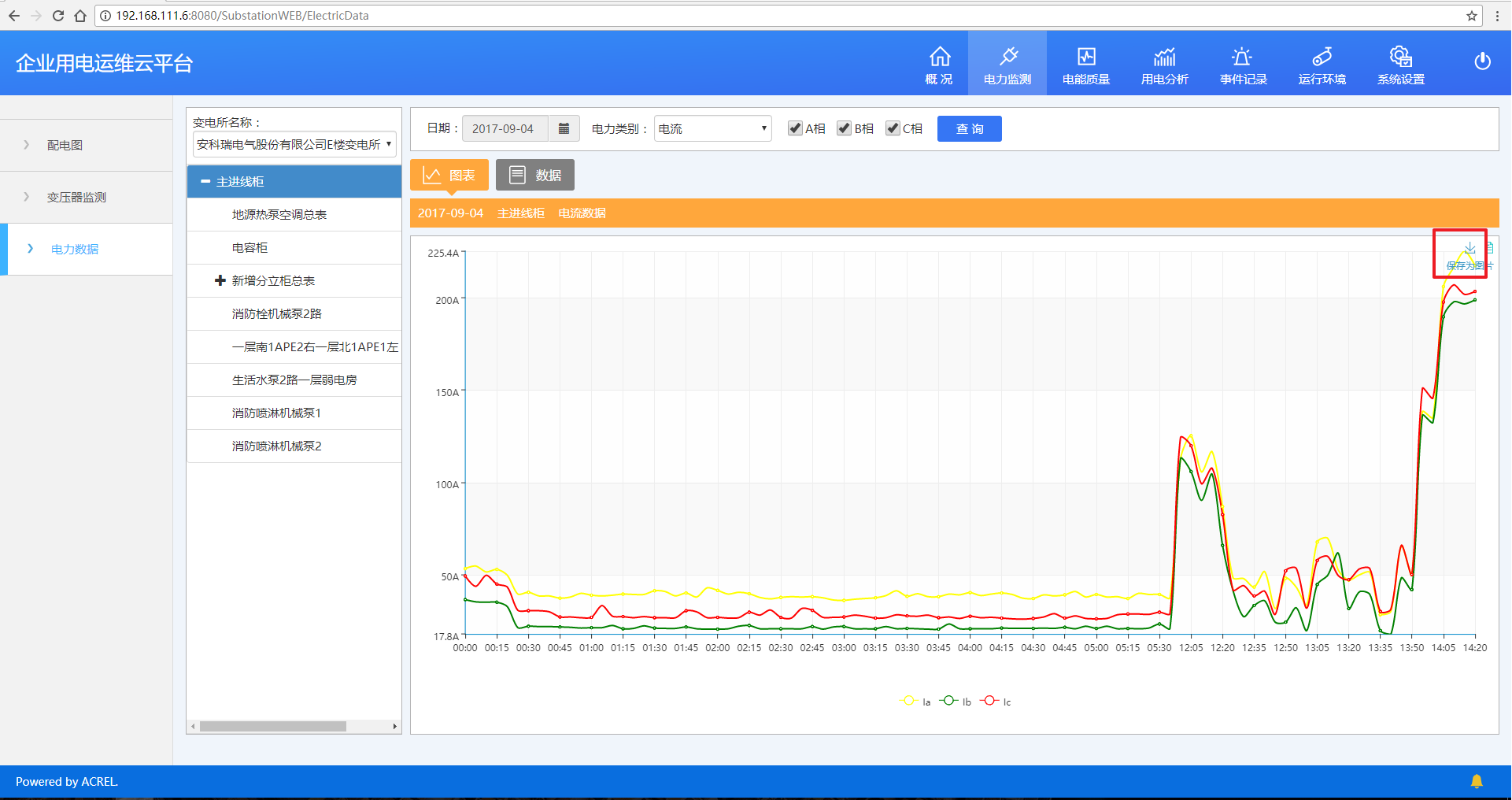
Task: Select the 电力监测 plug icon
Action: pos(1007,57)
